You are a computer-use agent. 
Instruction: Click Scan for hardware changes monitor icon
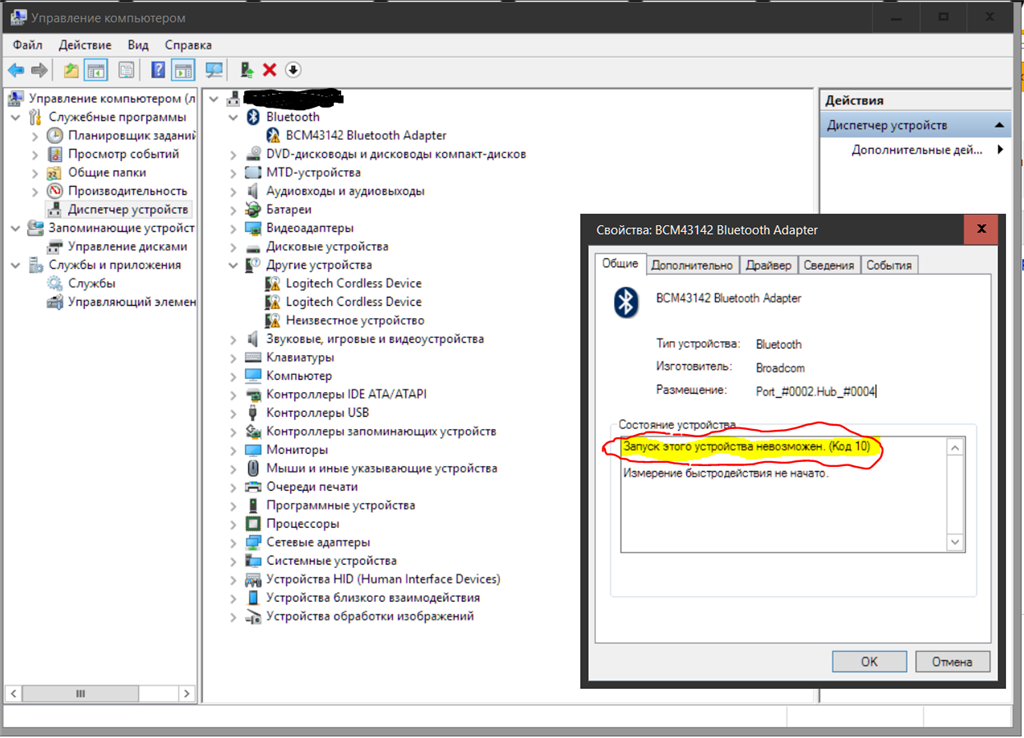click(214, 70)
